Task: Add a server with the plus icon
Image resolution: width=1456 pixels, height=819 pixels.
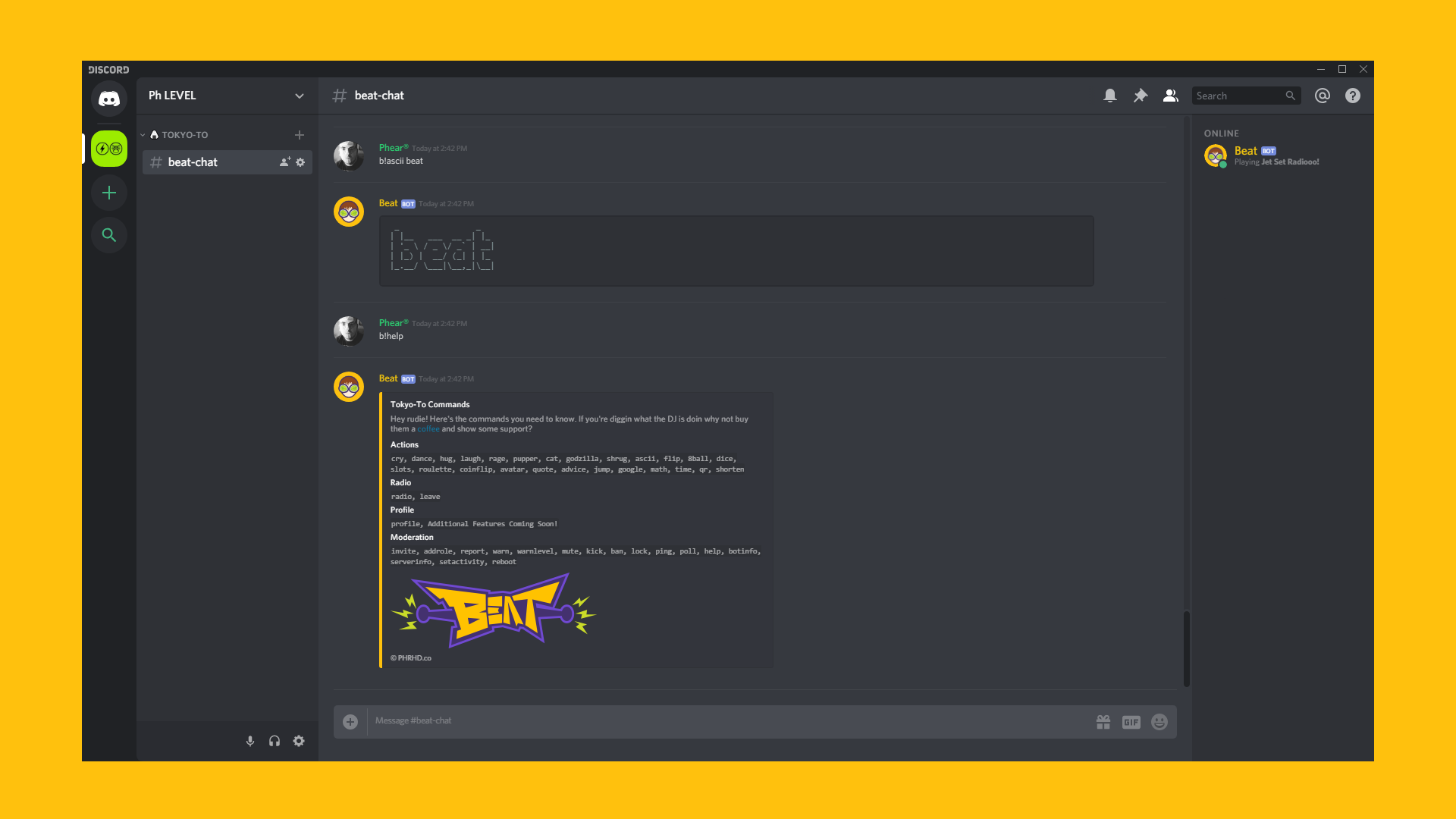Action: pos(109,193)
